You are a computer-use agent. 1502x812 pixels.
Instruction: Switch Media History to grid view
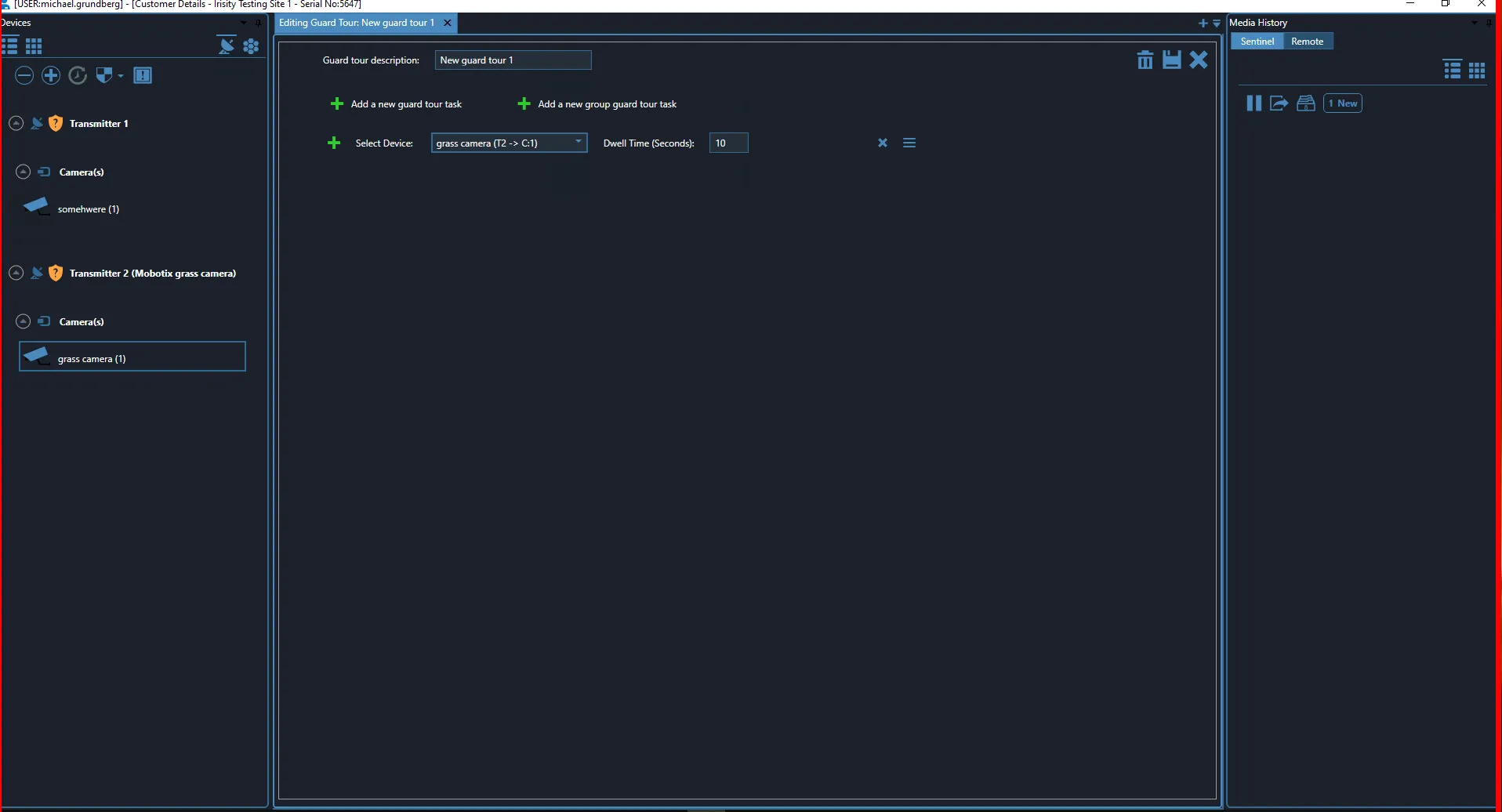point(1477,71)
